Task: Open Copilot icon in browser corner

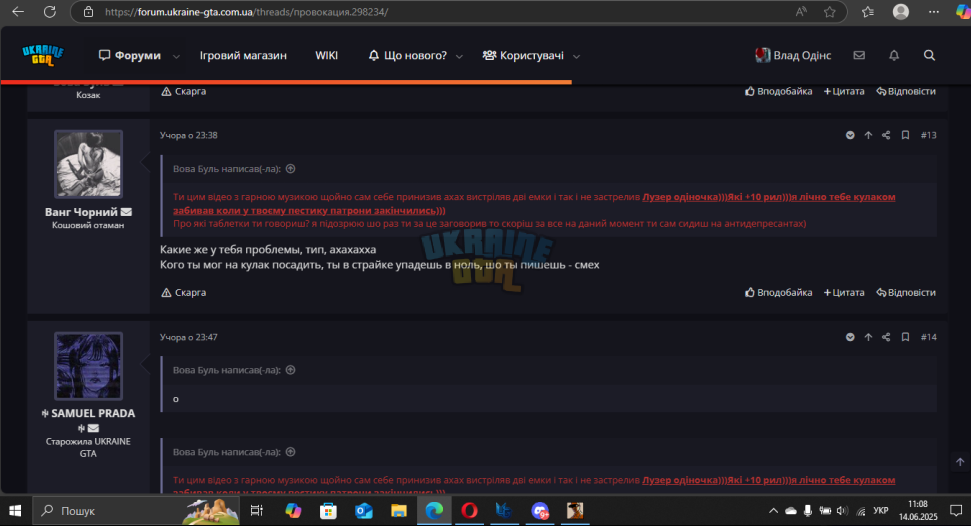Action: tap(963, 12)
